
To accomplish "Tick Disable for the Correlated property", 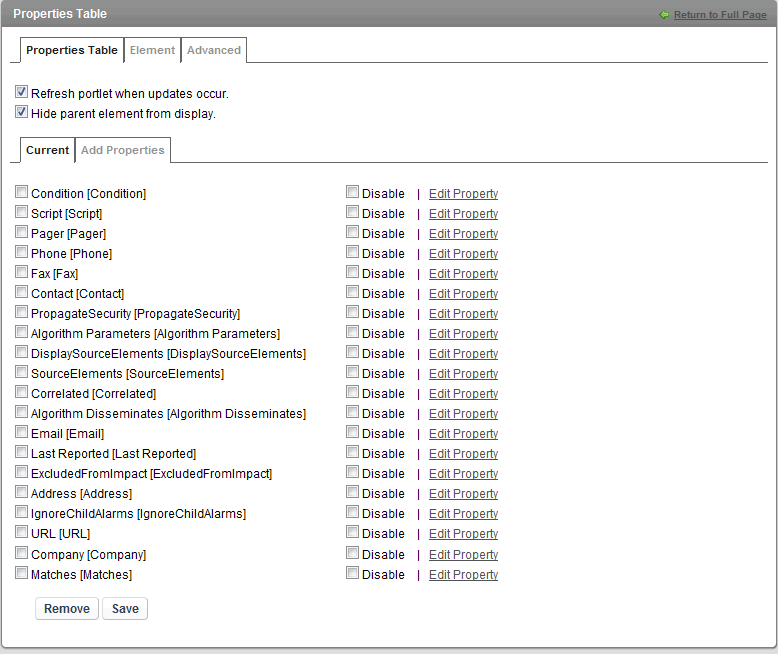I will point(352,392).
